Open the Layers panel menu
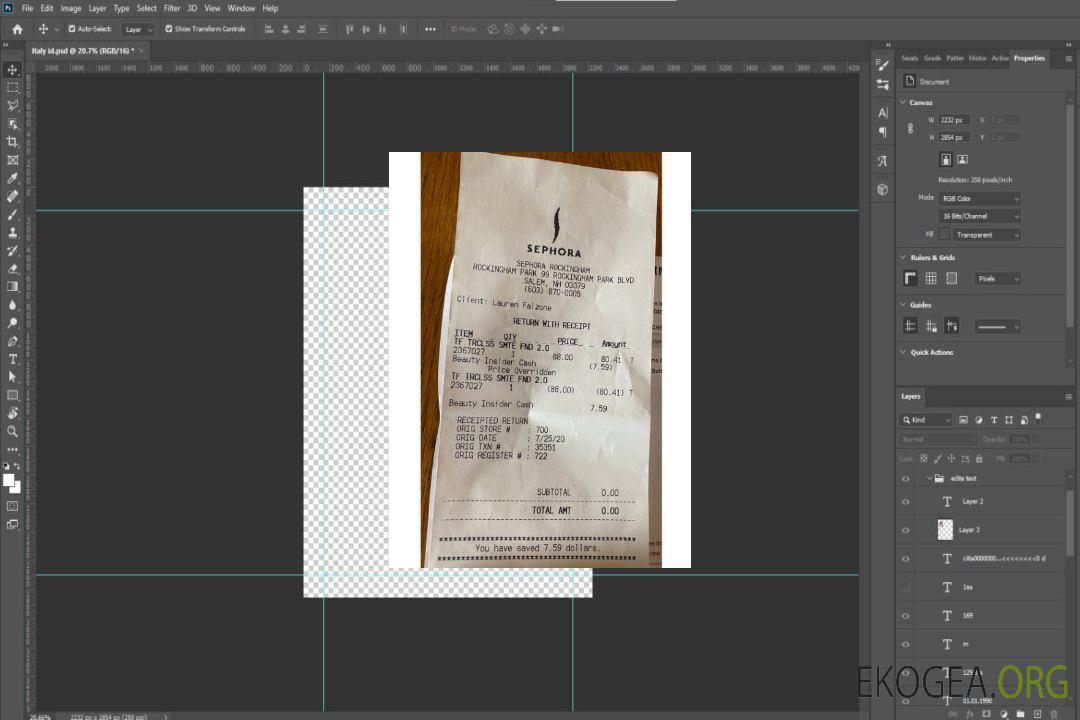This screenshot has height=720, width=1080. (1068, 397)
